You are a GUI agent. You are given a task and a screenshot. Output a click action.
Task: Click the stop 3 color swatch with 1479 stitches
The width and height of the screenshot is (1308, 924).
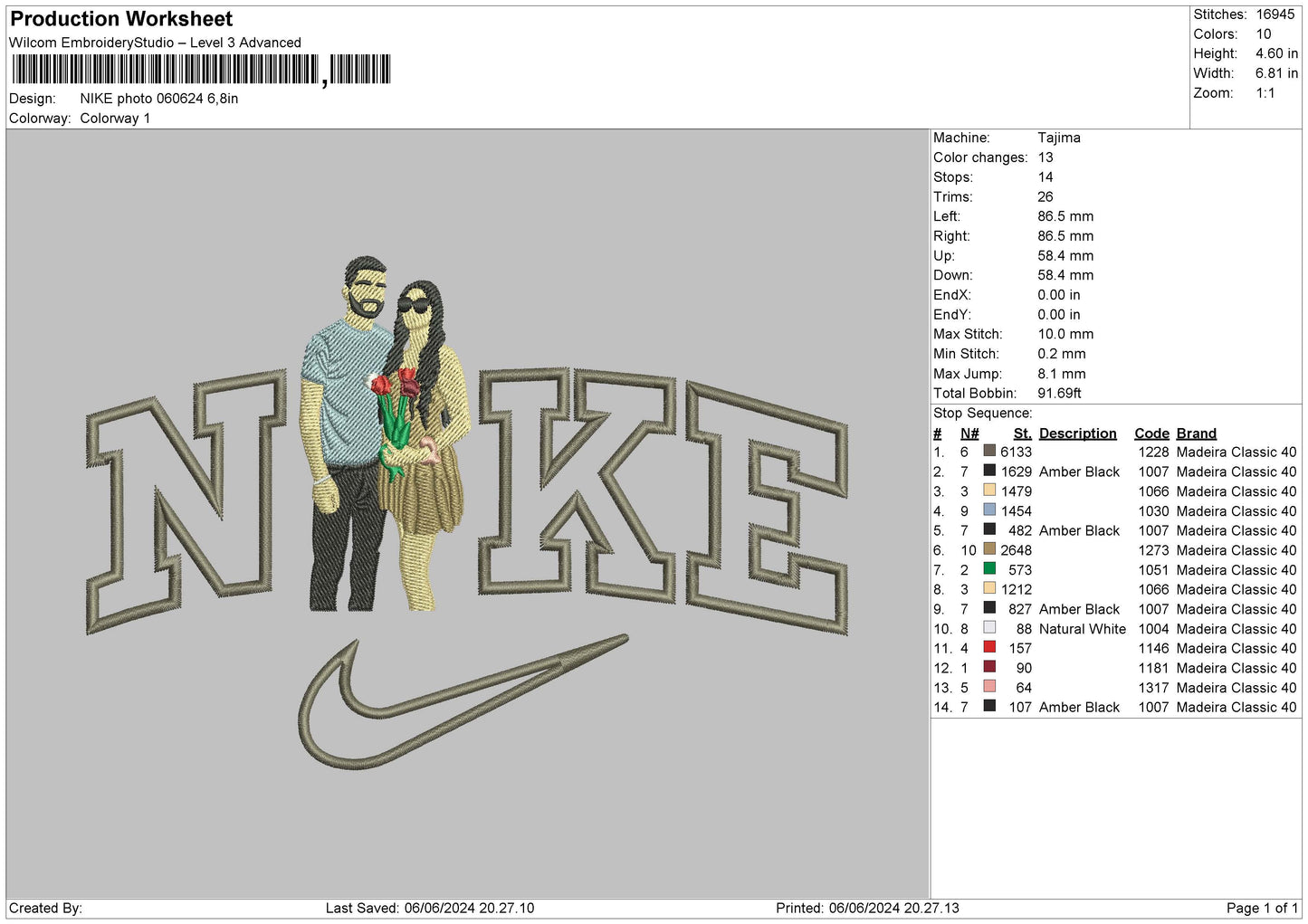[x=989, y=491]
